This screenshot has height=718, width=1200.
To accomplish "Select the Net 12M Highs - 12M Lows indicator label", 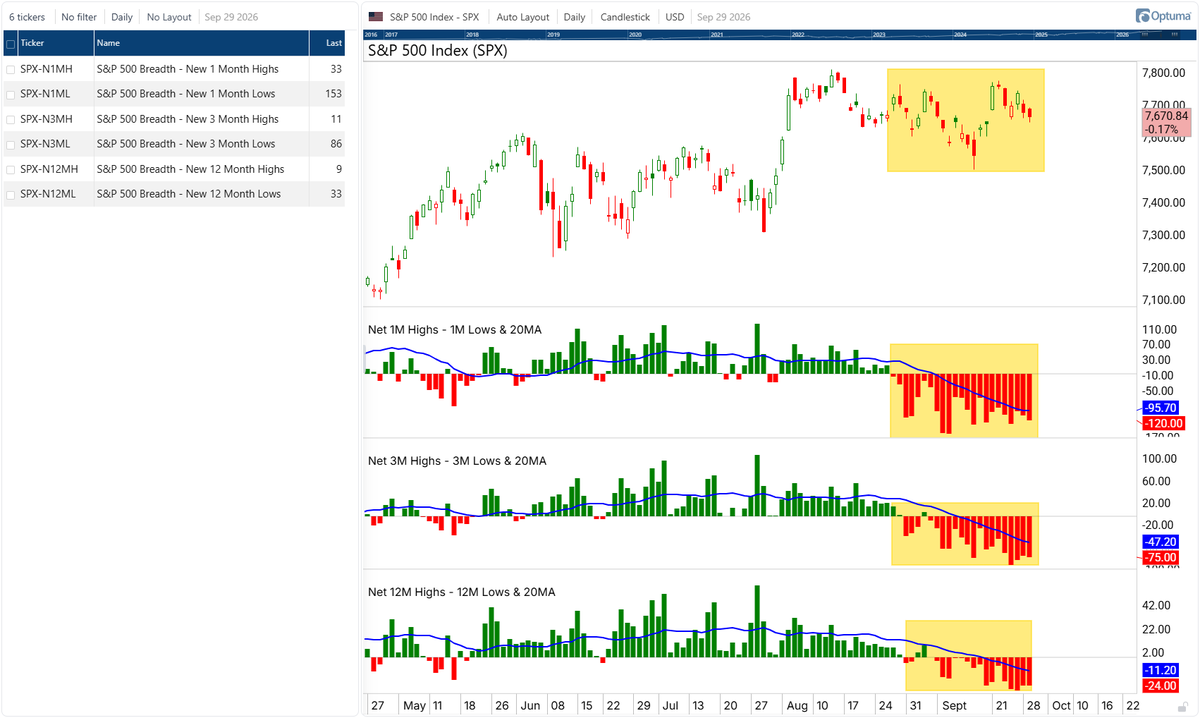I will click(462, 592).
